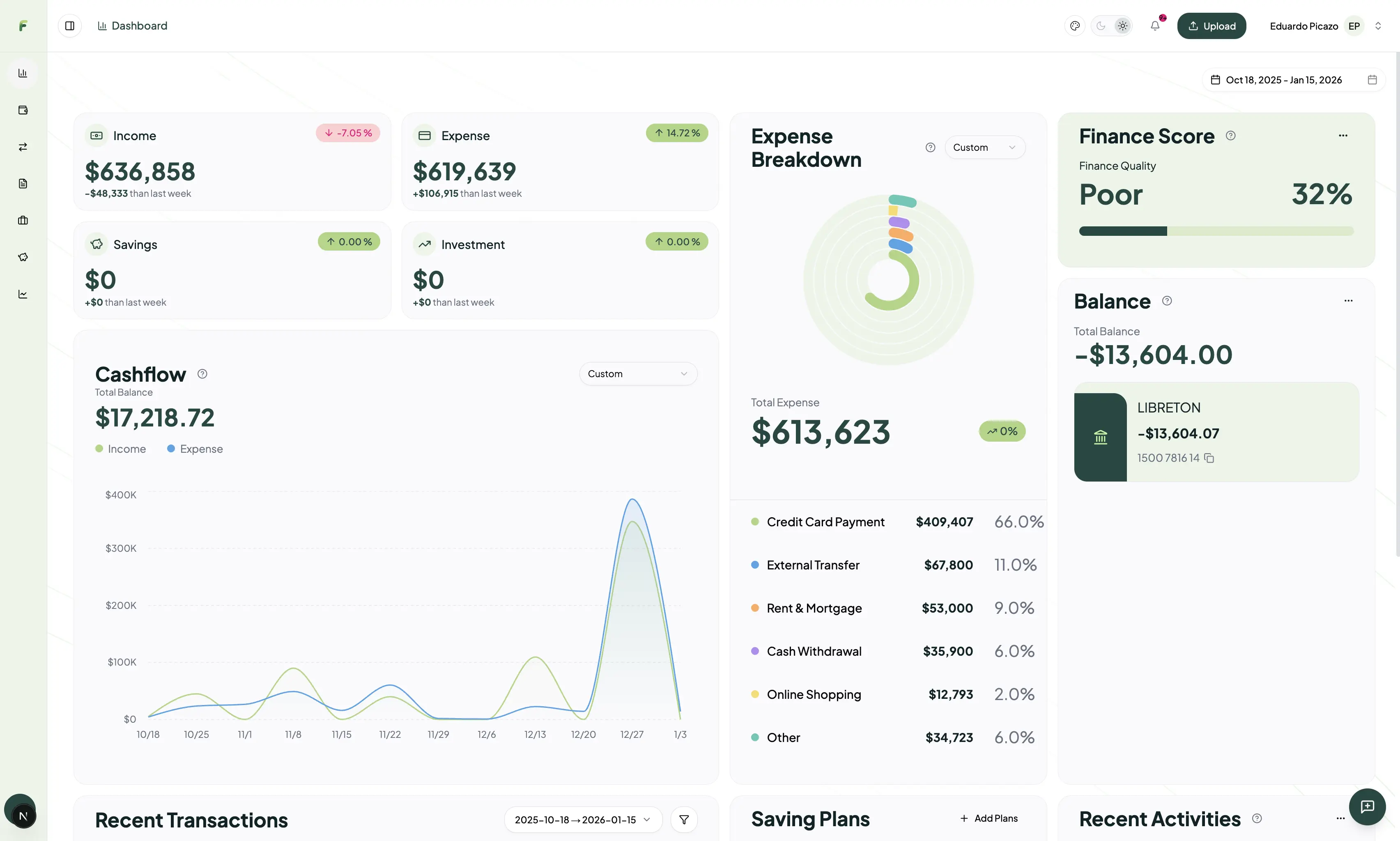
Task: Select the Analytics line chart sidebar icon
Action: click(x=23, y=294)
